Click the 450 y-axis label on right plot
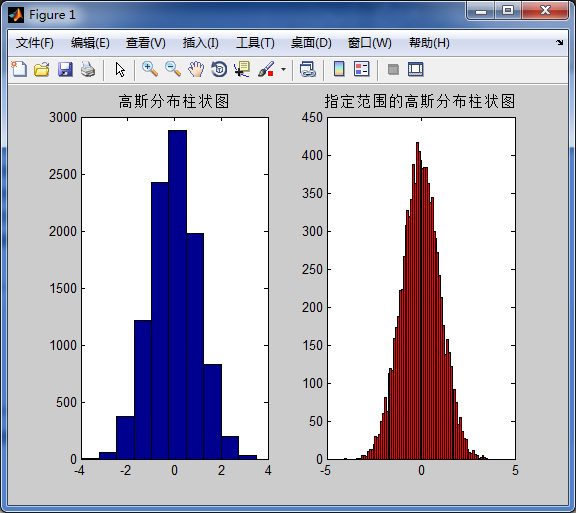 (312, 118)
